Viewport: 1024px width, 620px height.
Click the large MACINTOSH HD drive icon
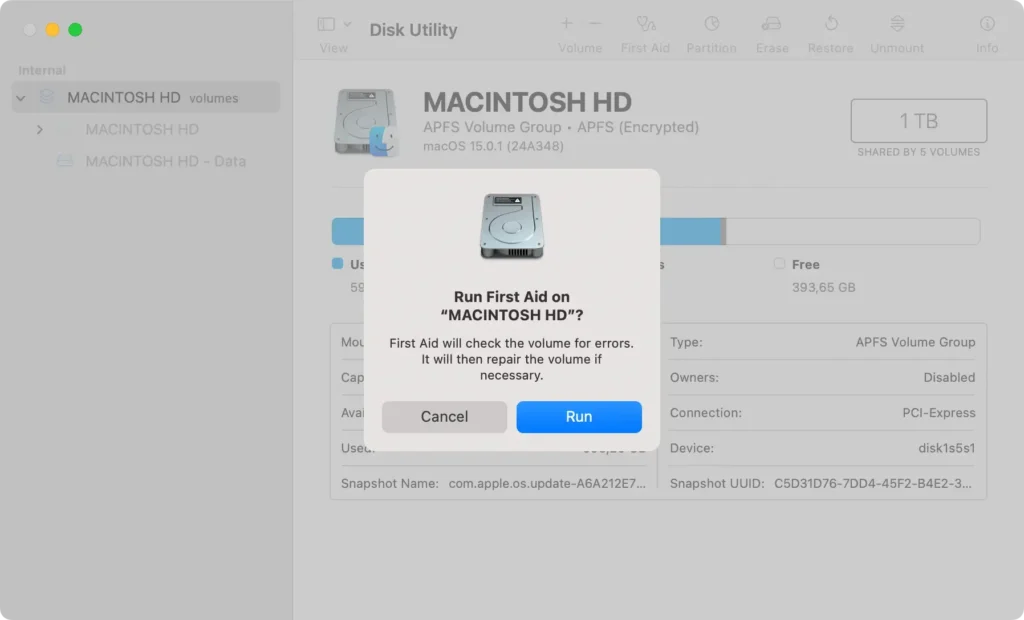[x=366, y=122]
